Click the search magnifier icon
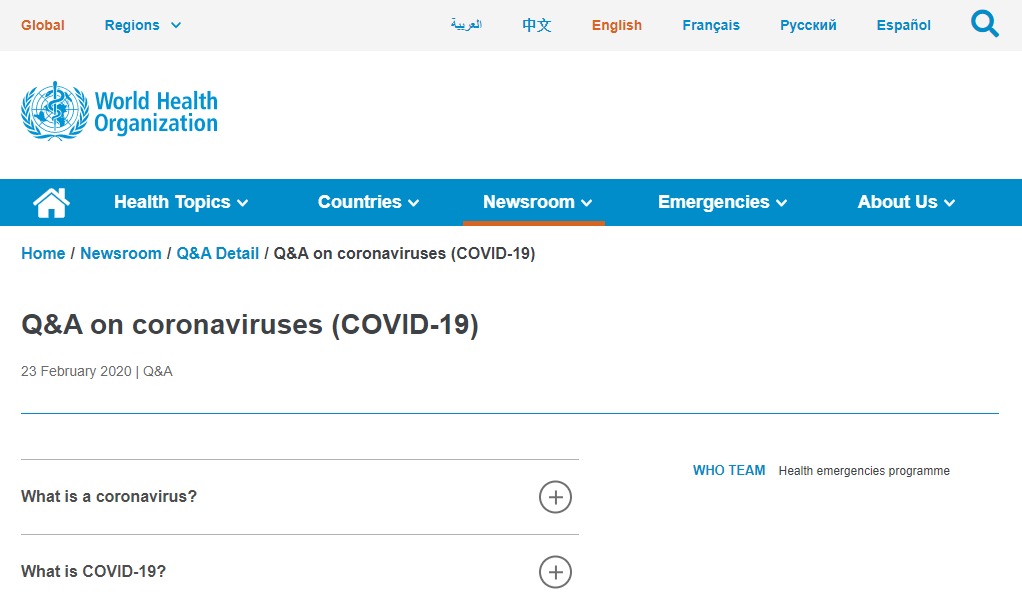The image size is (1022, 607). [984, 24]
